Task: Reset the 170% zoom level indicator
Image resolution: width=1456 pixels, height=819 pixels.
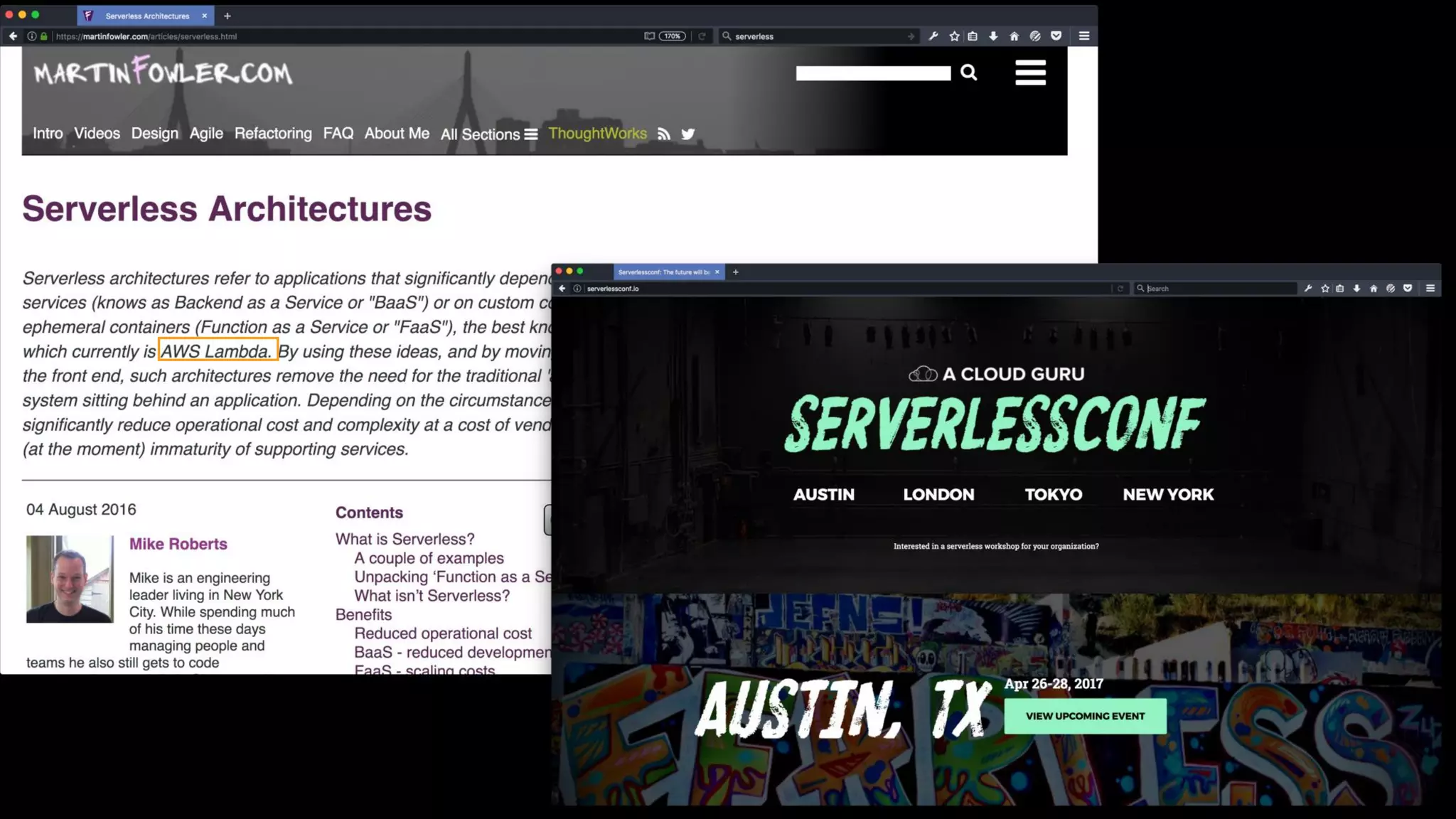Action: (672, 36)
